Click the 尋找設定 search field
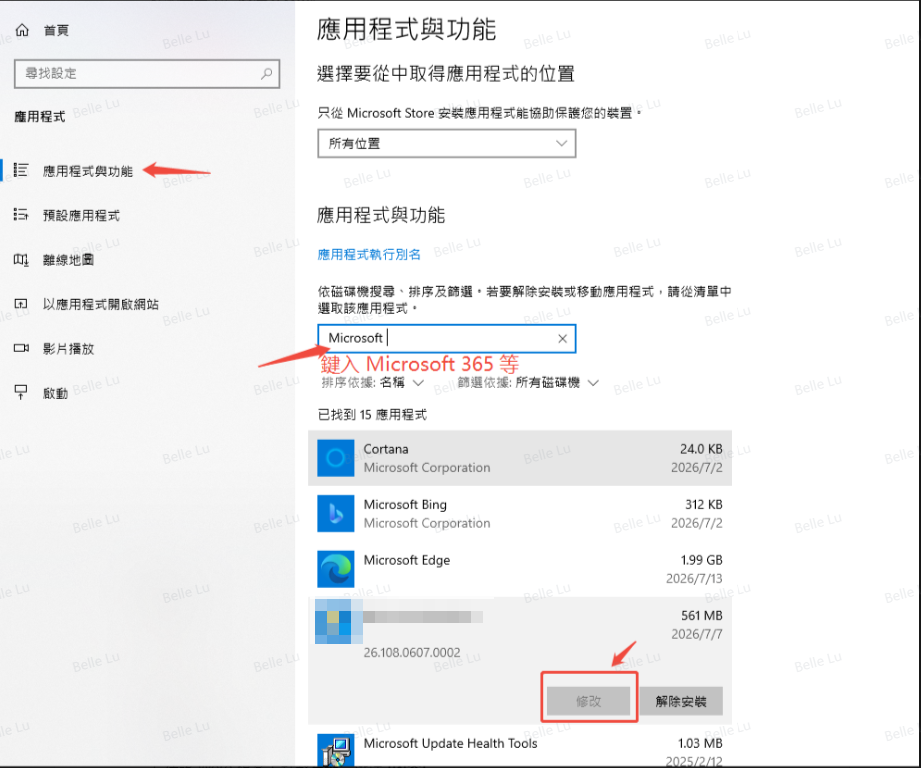The width and height of the screenshot is (921, 768). point(147,74)
